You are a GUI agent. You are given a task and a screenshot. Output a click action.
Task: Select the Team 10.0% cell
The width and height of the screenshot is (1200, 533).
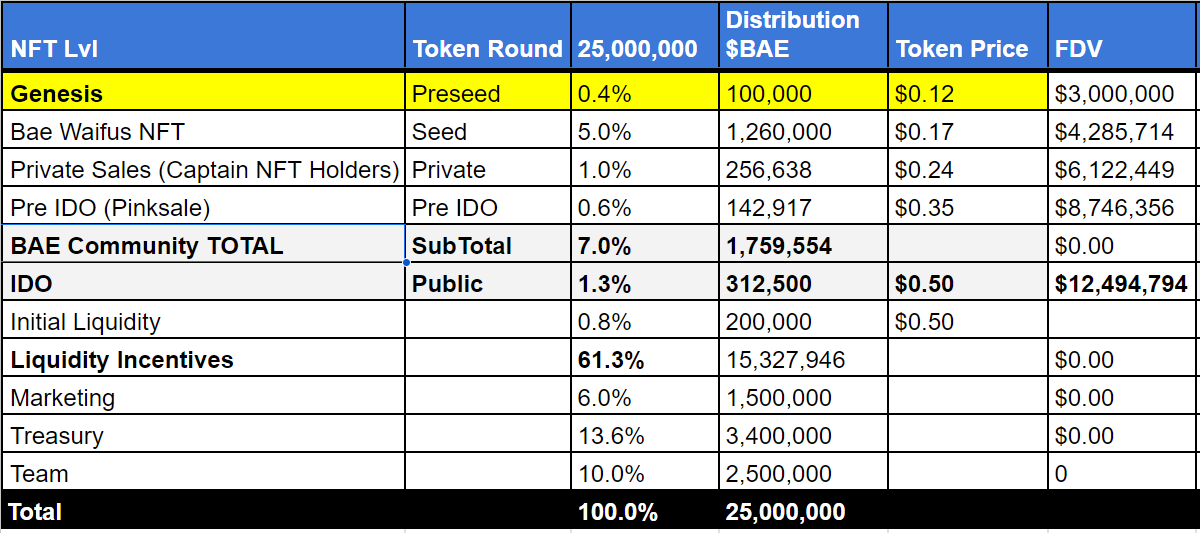(x=645, y=473)
